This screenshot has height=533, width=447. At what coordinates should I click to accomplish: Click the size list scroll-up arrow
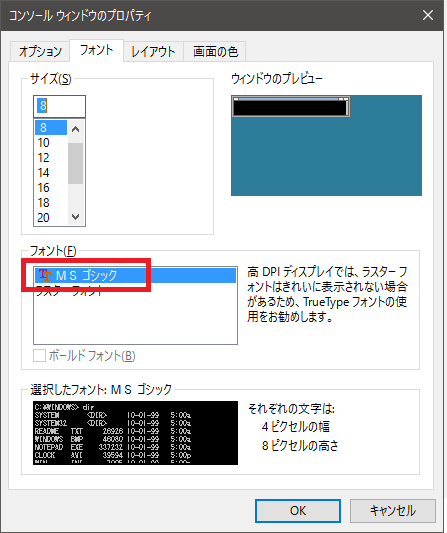(x=75, y=129)
